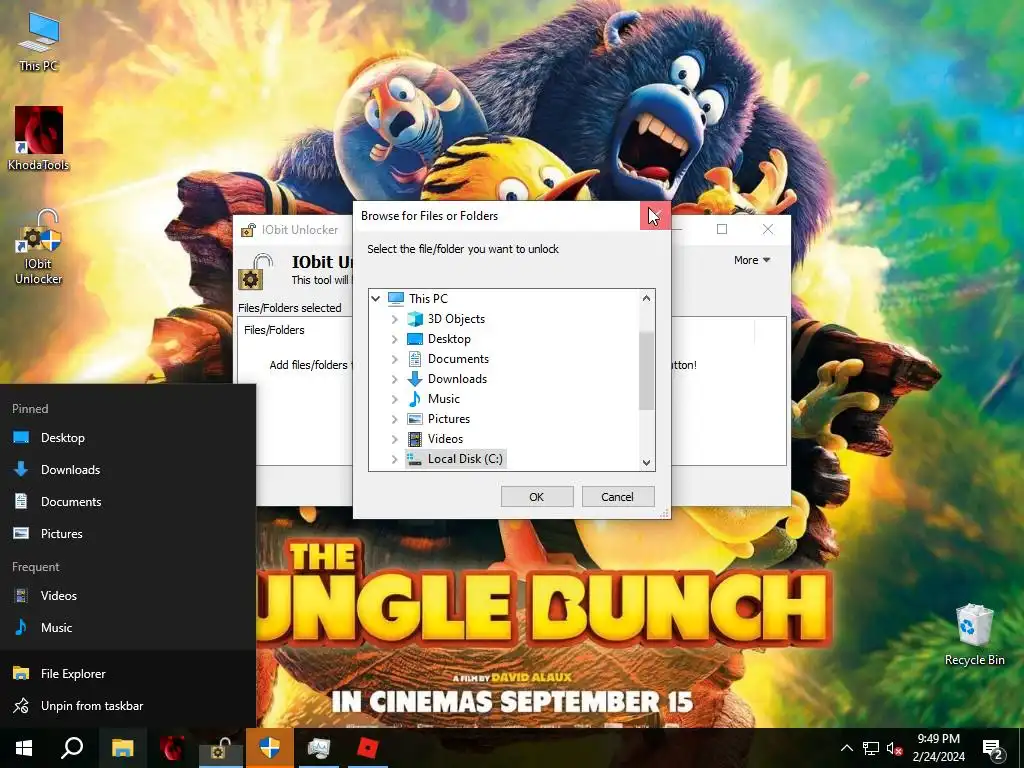Select Local Disk (C:) in tree
The height and width of the screenshot is (768, 1024).
[455, 458]
